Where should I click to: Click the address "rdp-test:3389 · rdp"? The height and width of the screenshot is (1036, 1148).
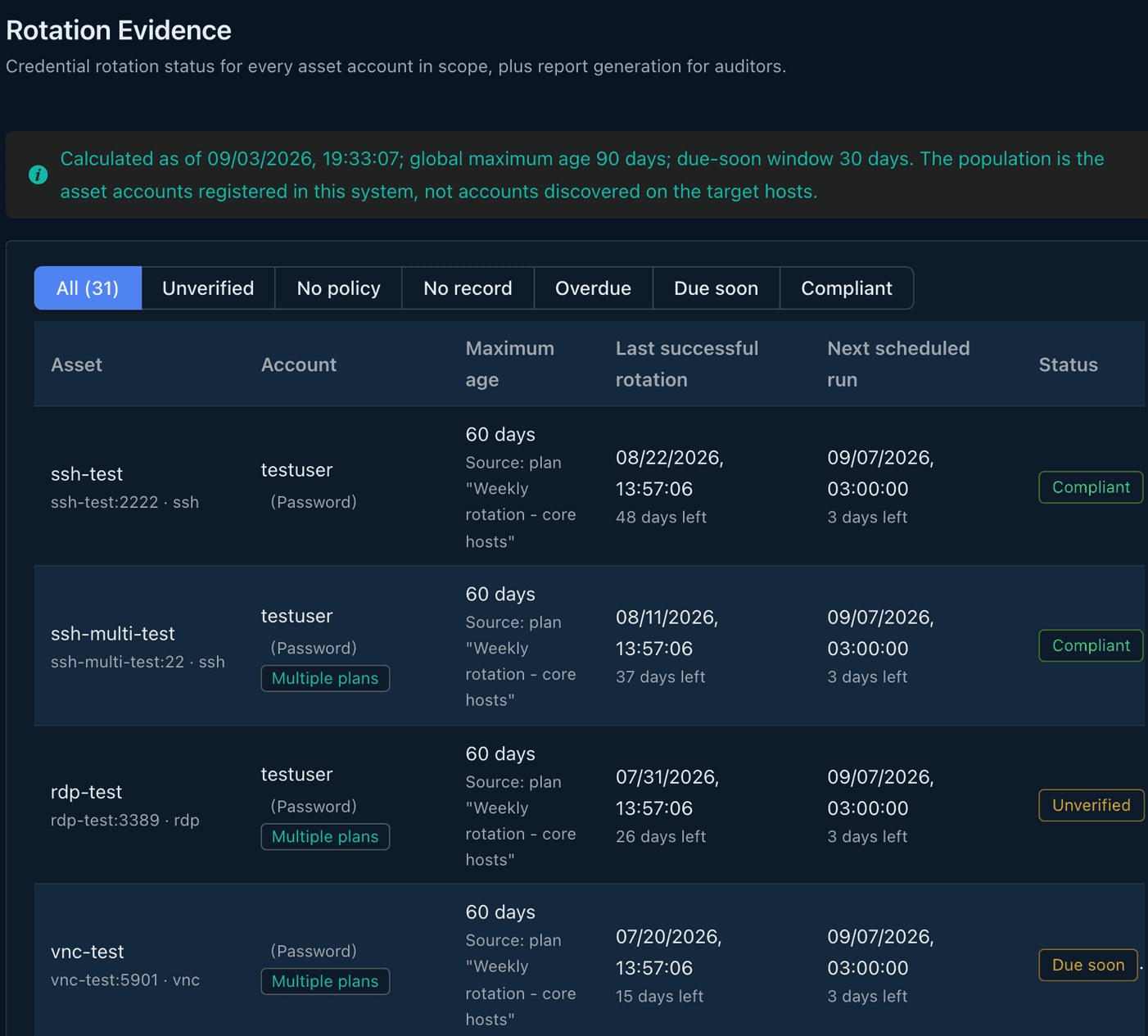125,820
